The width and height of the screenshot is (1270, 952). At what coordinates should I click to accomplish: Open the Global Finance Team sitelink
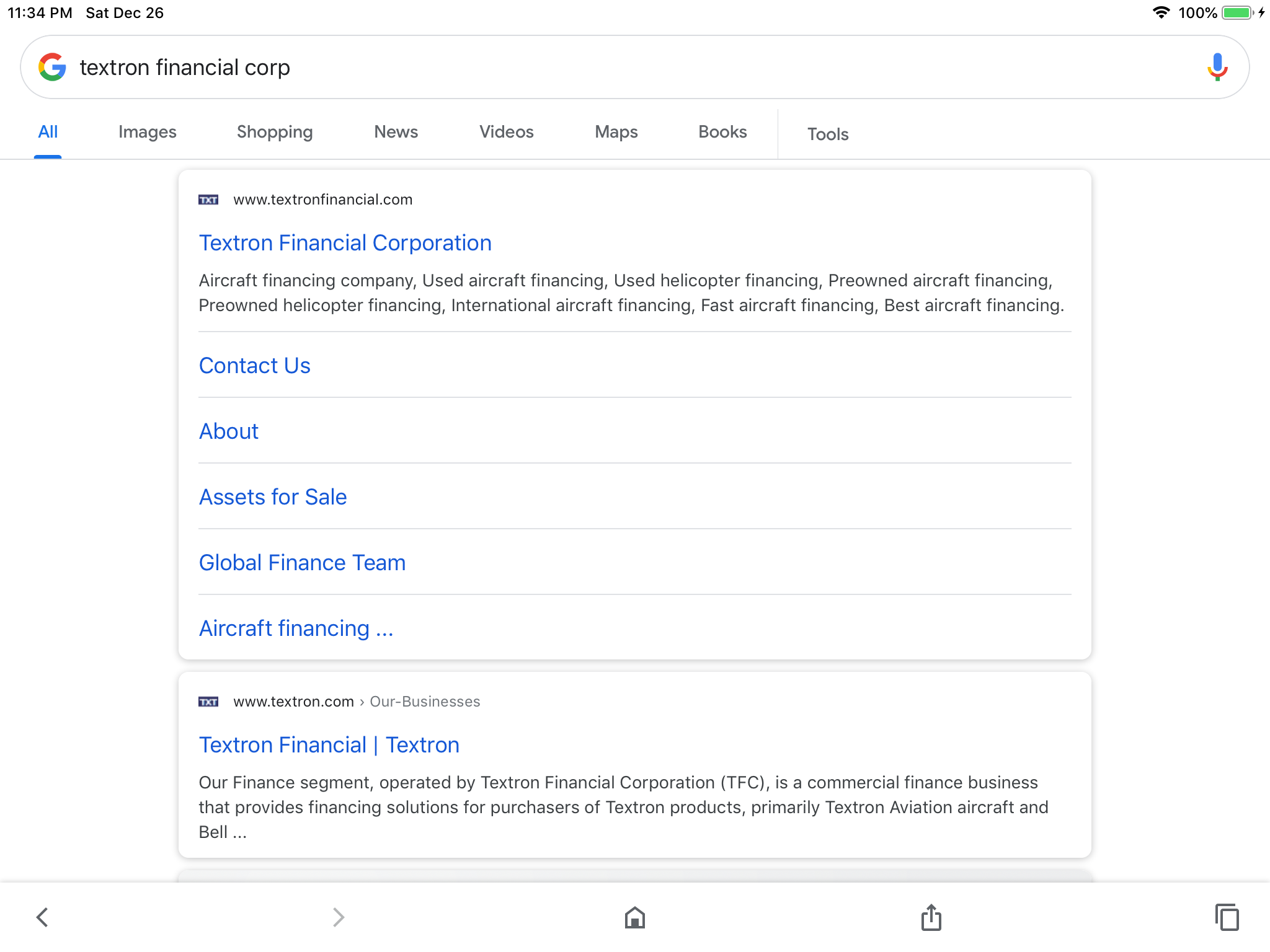(x=302, y=563)
